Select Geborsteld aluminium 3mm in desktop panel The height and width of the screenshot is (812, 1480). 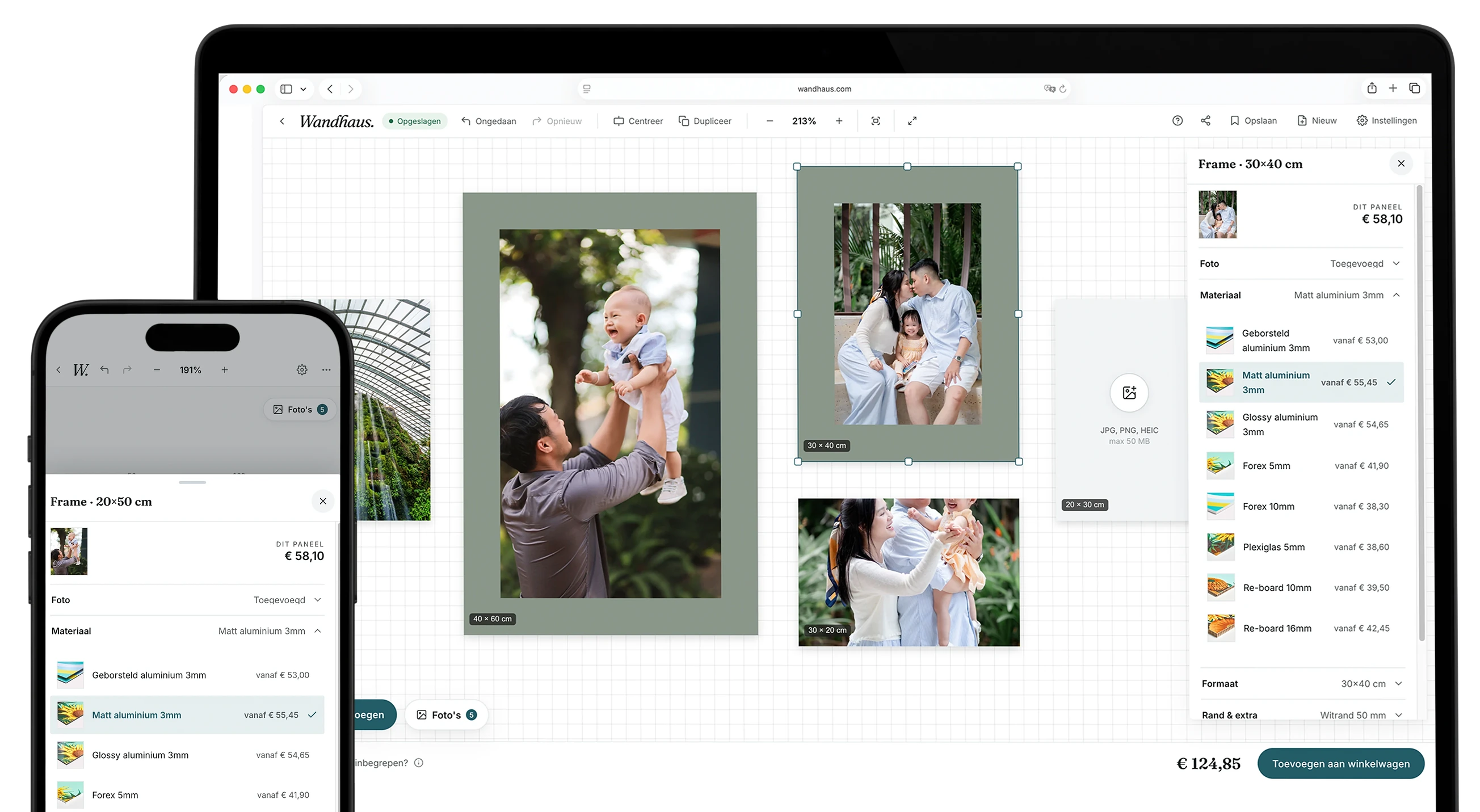coord(1301,341)
